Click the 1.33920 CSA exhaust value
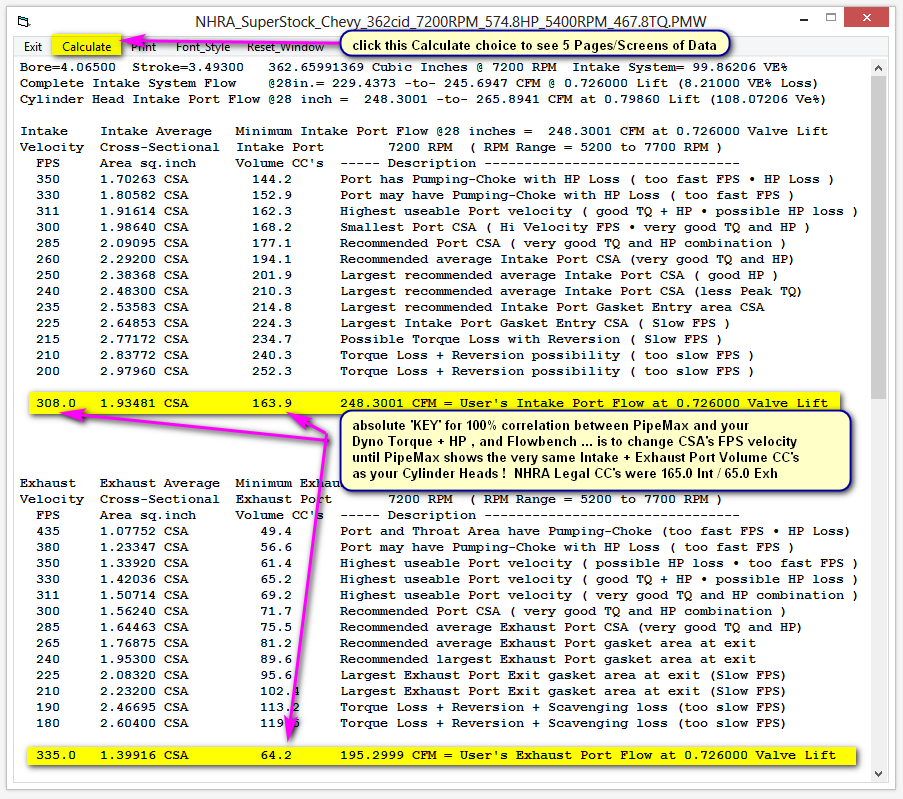This screenshot has width=903, height=799. 144,563
